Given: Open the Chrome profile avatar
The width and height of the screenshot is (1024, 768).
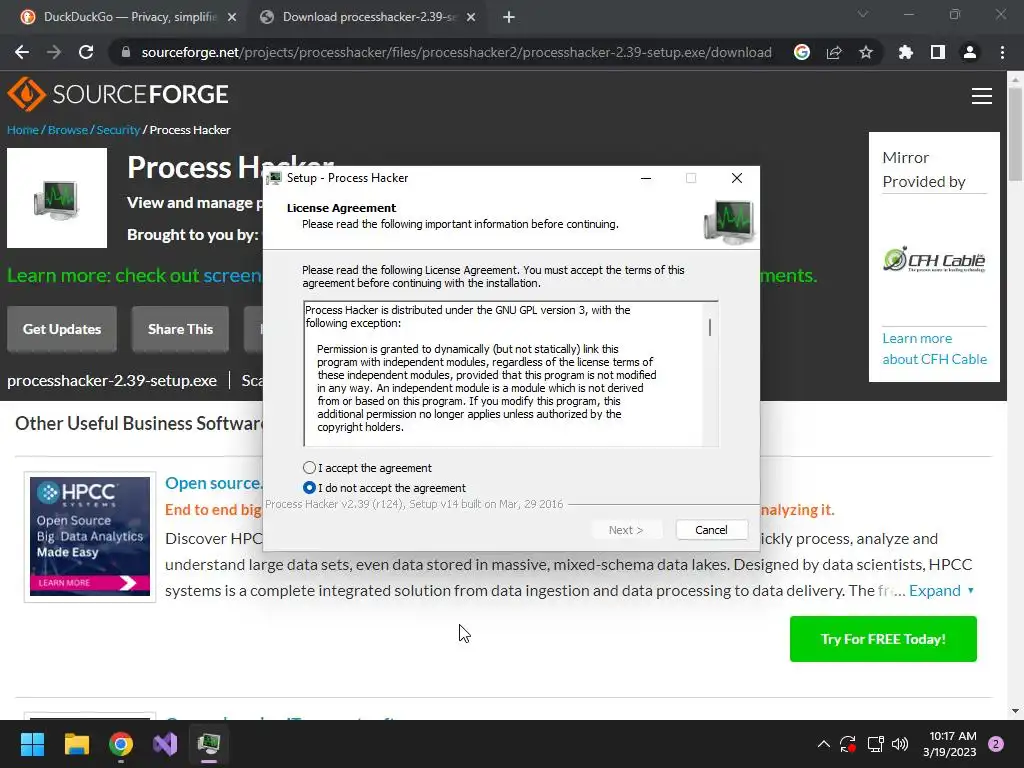Looking at the screenshot, I should point(970,52).
